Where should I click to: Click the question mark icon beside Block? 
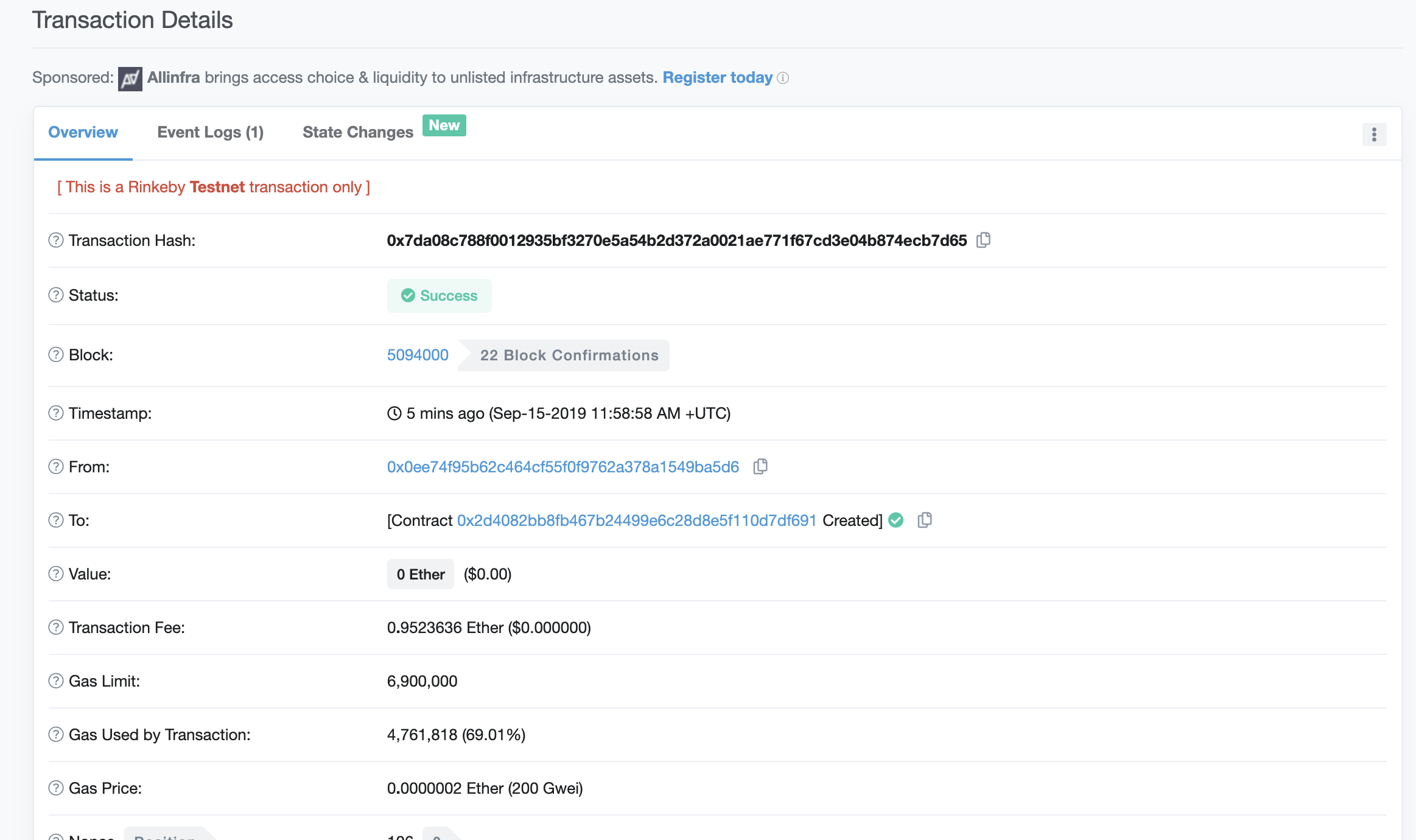click(x=56, y=355)
